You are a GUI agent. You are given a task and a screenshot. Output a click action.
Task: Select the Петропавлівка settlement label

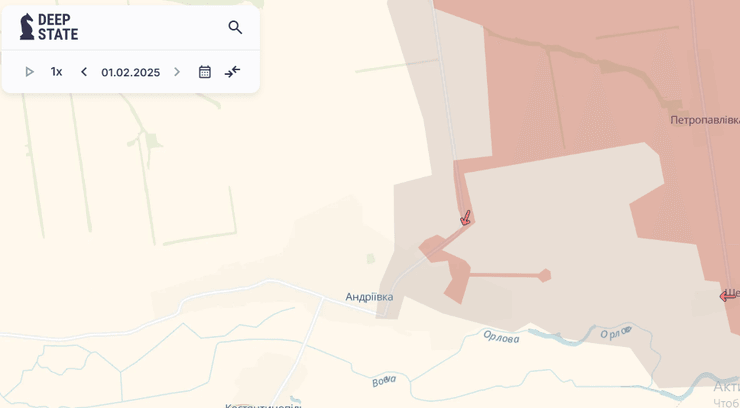point(705,120)
